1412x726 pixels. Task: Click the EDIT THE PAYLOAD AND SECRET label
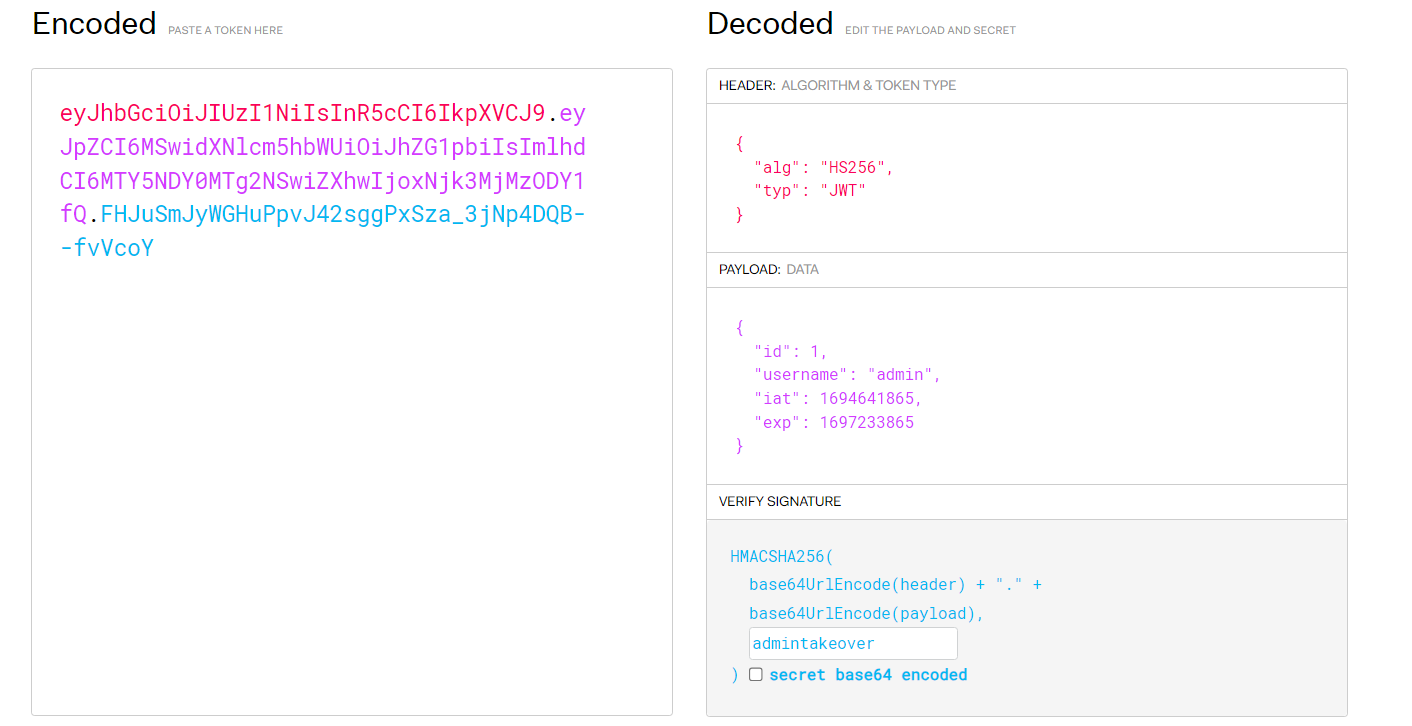point(930,31)
